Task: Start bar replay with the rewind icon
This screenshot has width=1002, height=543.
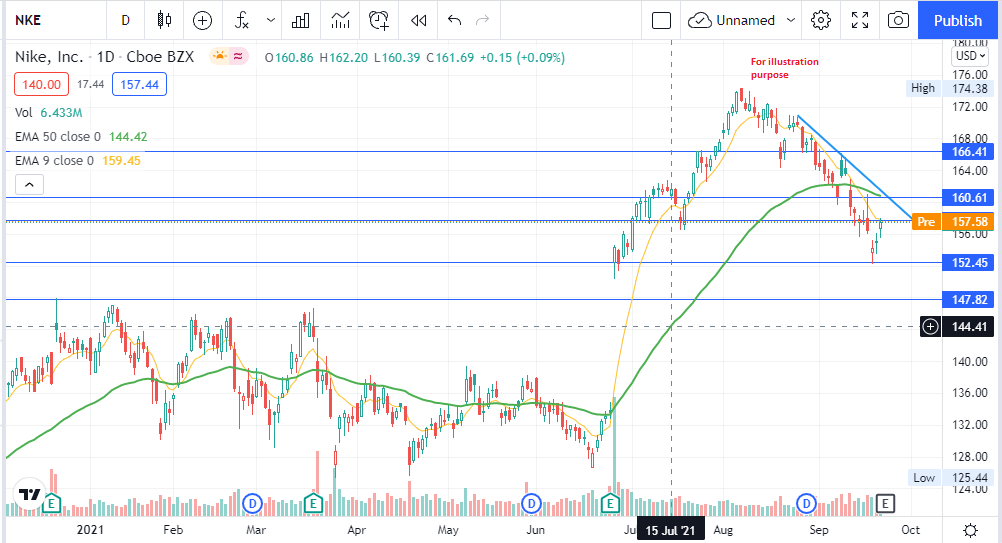Action: (419, 20)
